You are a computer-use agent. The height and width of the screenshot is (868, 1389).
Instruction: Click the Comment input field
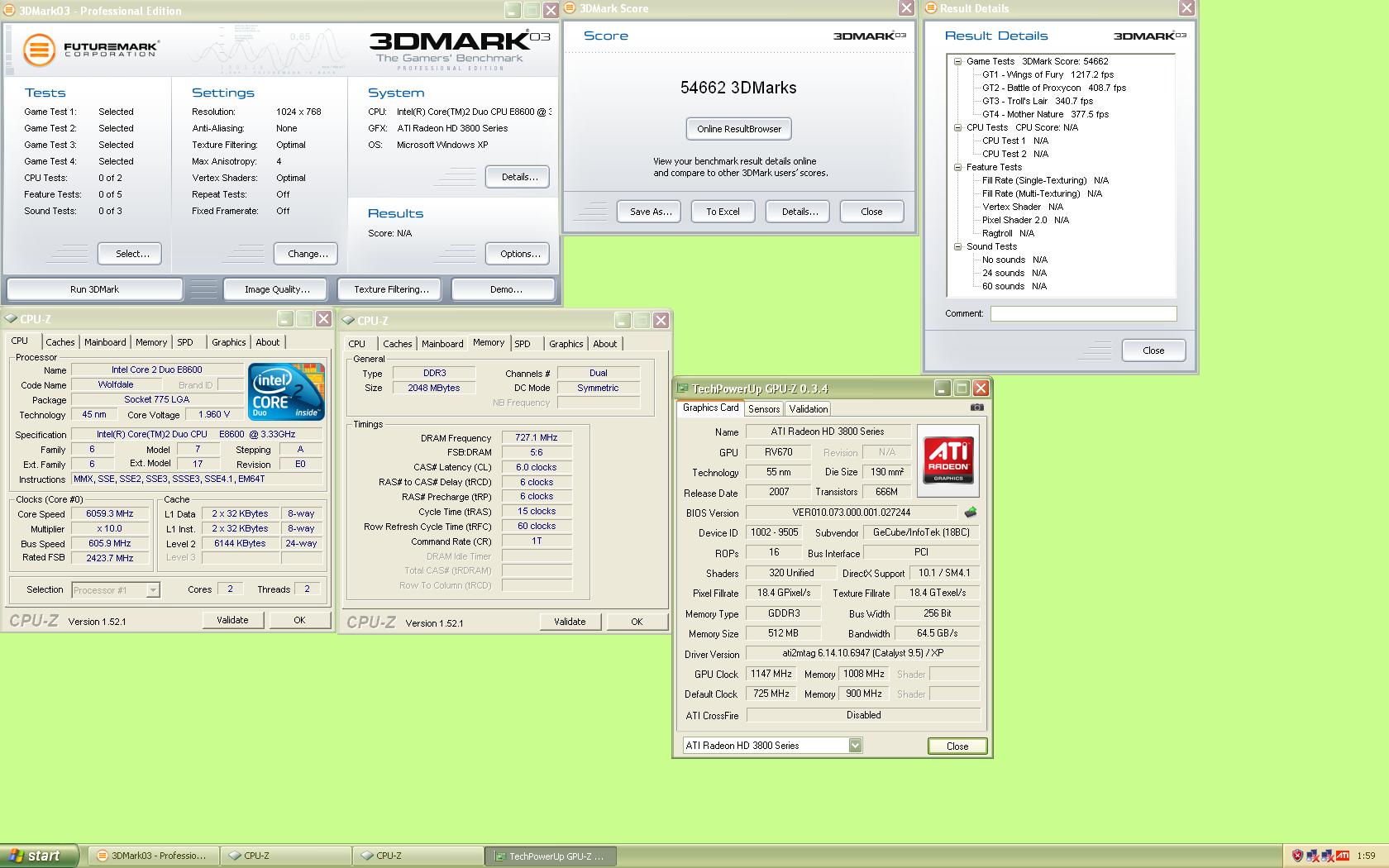pyautogui.click(x=1083, y=314)
